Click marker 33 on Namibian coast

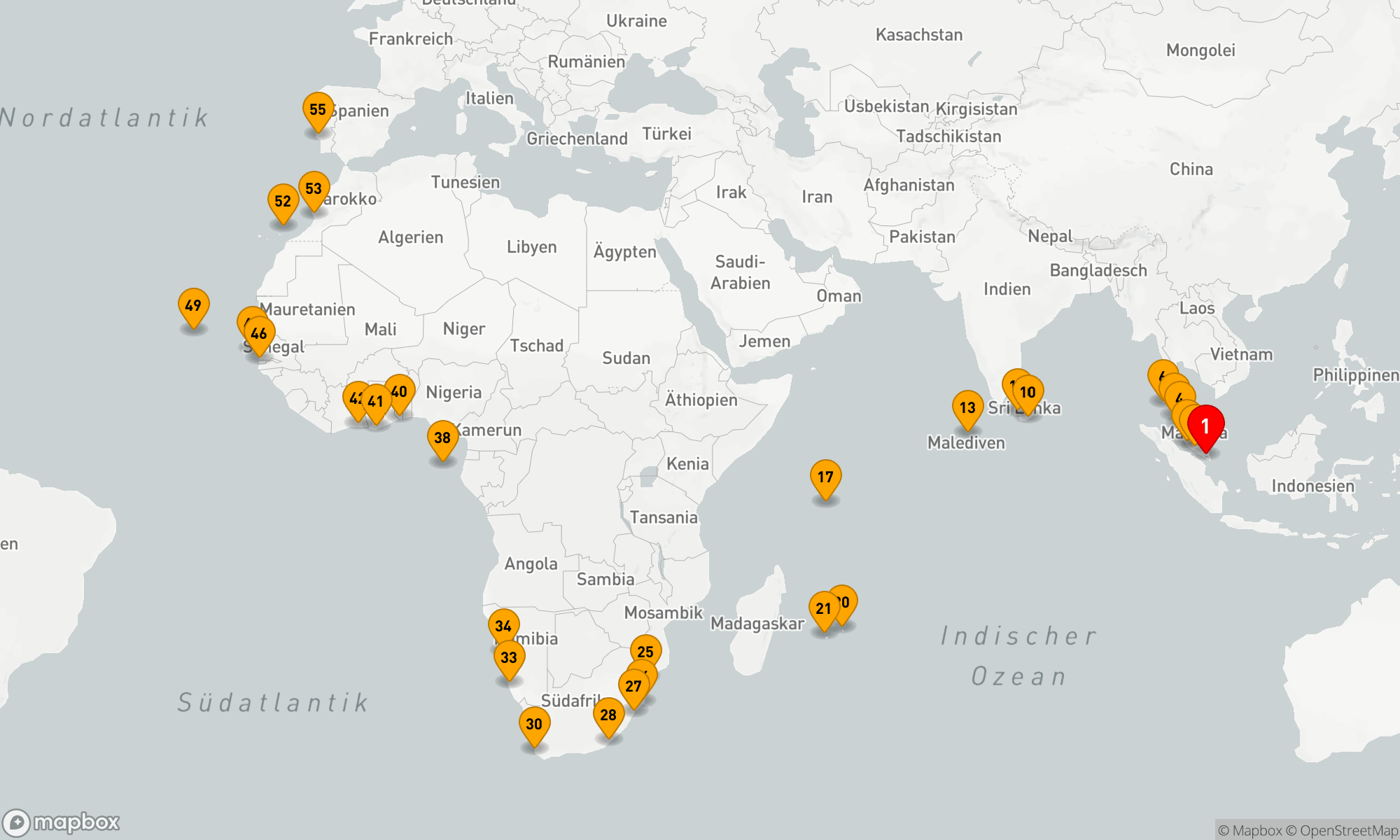click(509, 658)
